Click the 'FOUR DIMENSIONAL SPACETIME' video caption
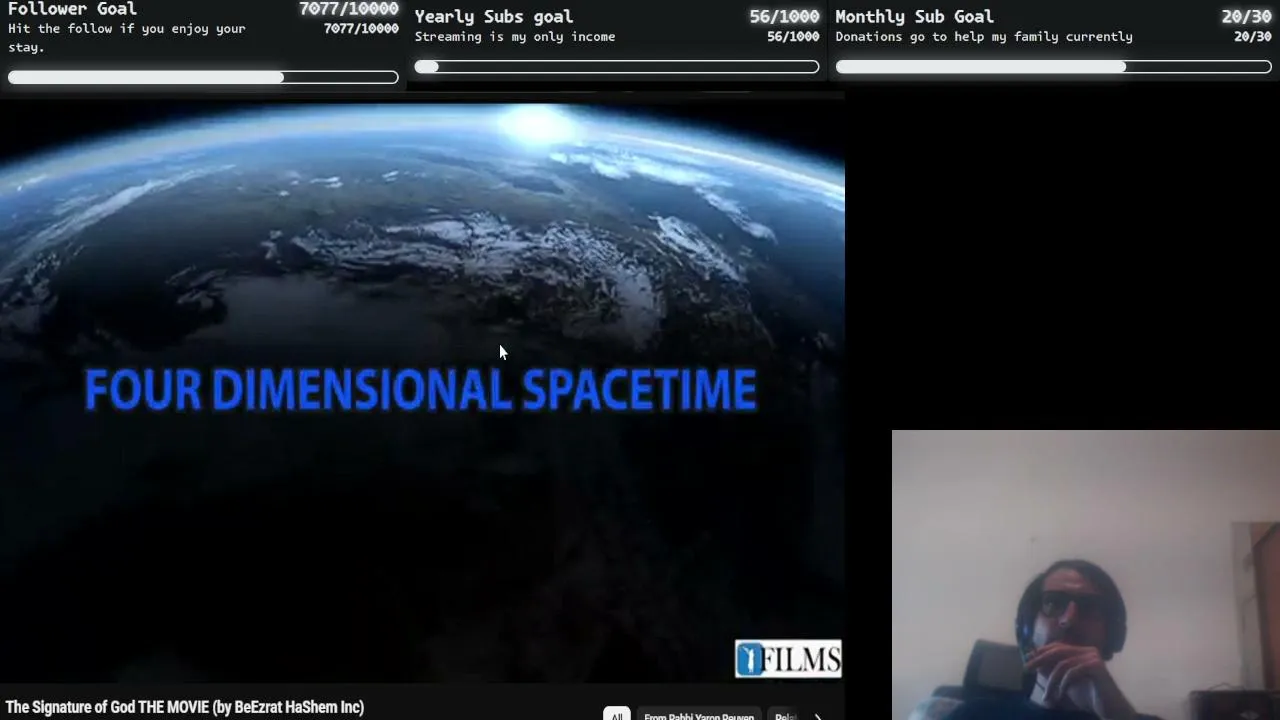 pos(420,390)
